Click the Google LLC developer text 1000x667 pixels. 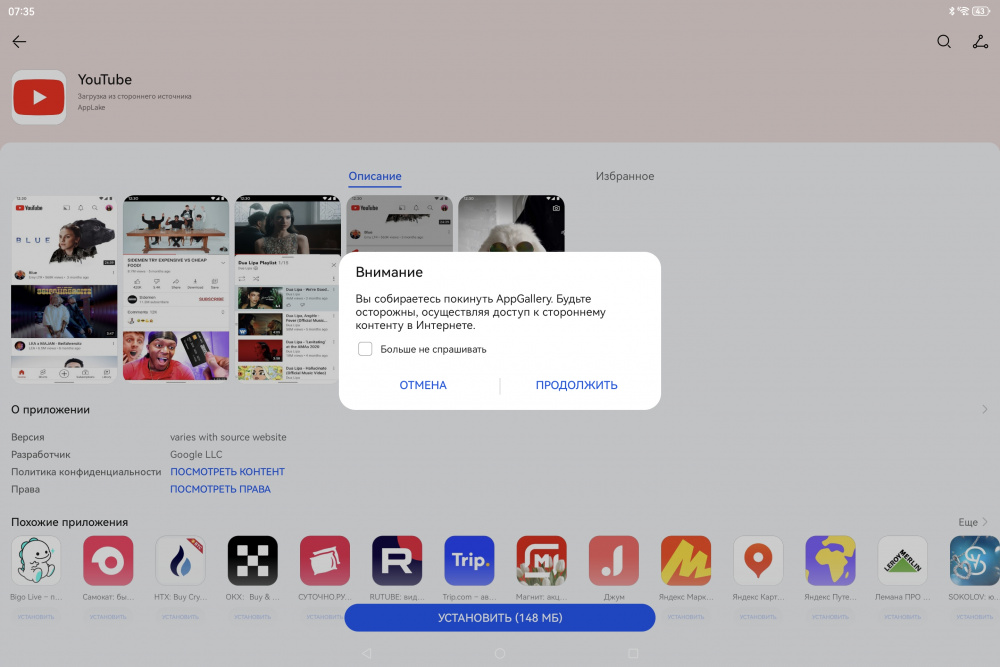click(196, 455)
